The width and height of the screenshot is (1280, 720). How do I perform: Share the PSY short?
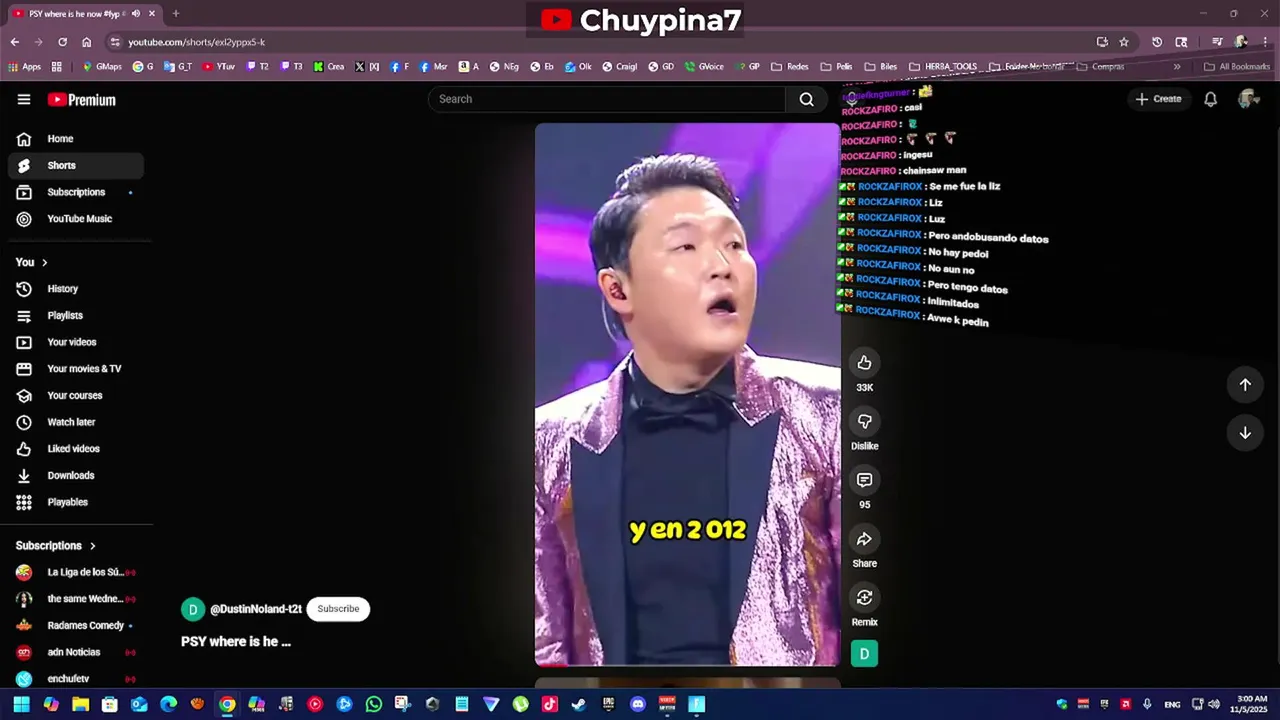tap(864, 539)
